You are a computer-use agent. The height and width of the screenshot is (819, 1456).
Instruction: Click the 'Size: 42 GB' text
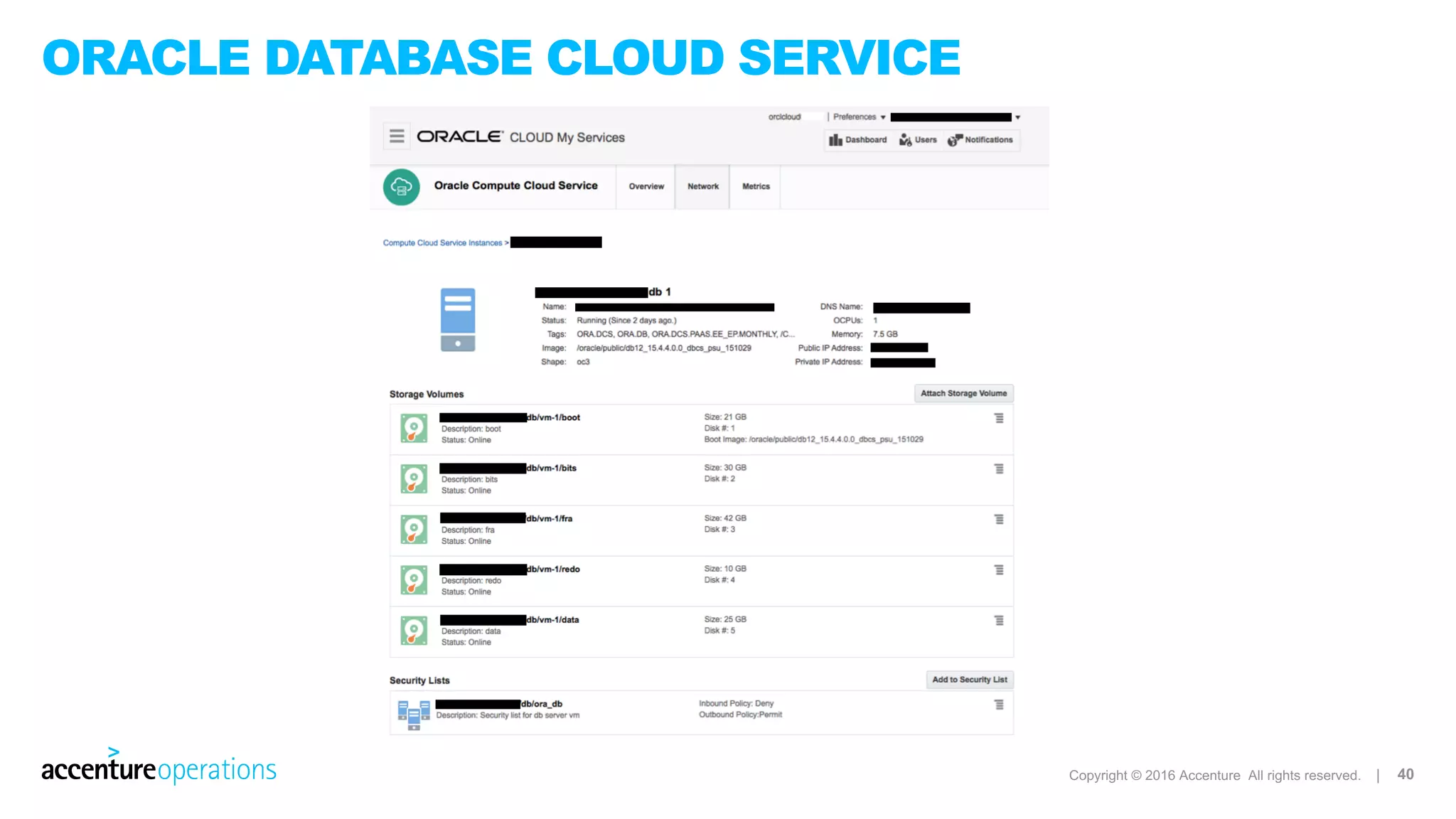click(x=725, y=518)
